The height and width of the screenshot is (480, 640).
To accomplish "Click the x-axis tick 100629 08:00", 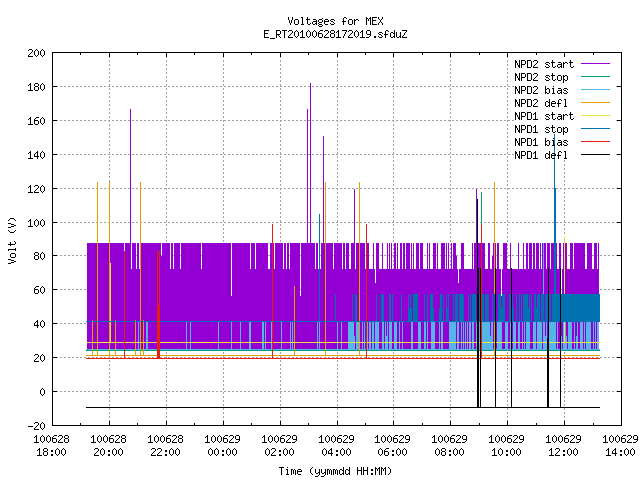I will pyautogui.click(x=450, y=446).
